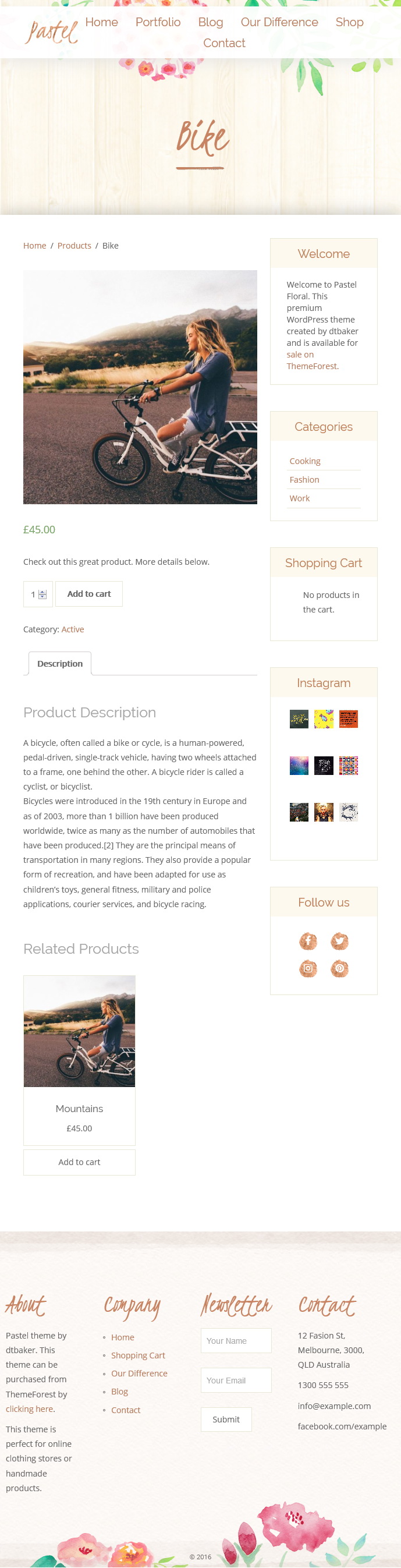The width and height of the screenshot is (401, 1568).
Task: Open the Twitter social icon
Action: pyautogui.click(x=339, y=941)
